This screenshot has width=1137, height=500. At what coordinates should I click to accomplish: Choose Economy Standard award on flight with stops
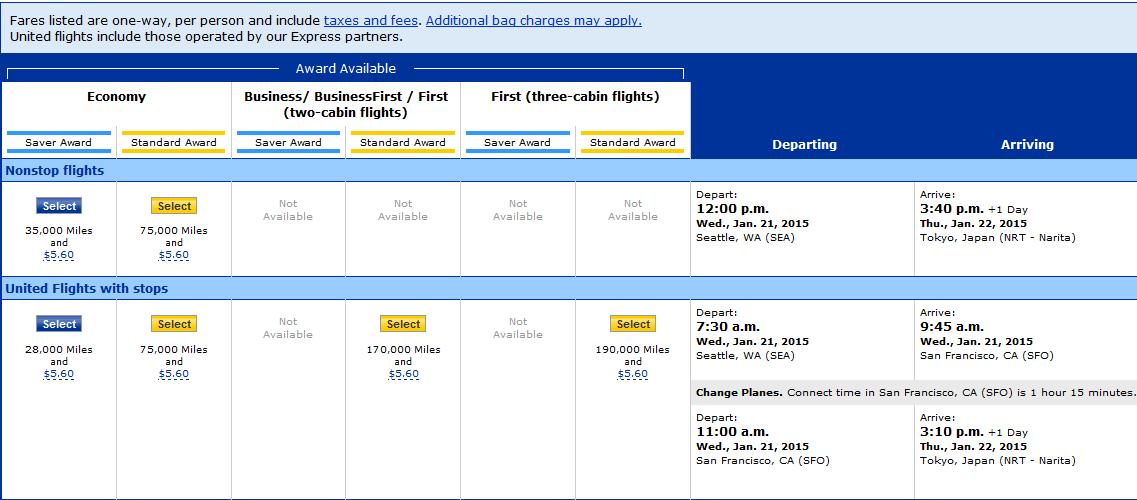click(x=174, y=324)
